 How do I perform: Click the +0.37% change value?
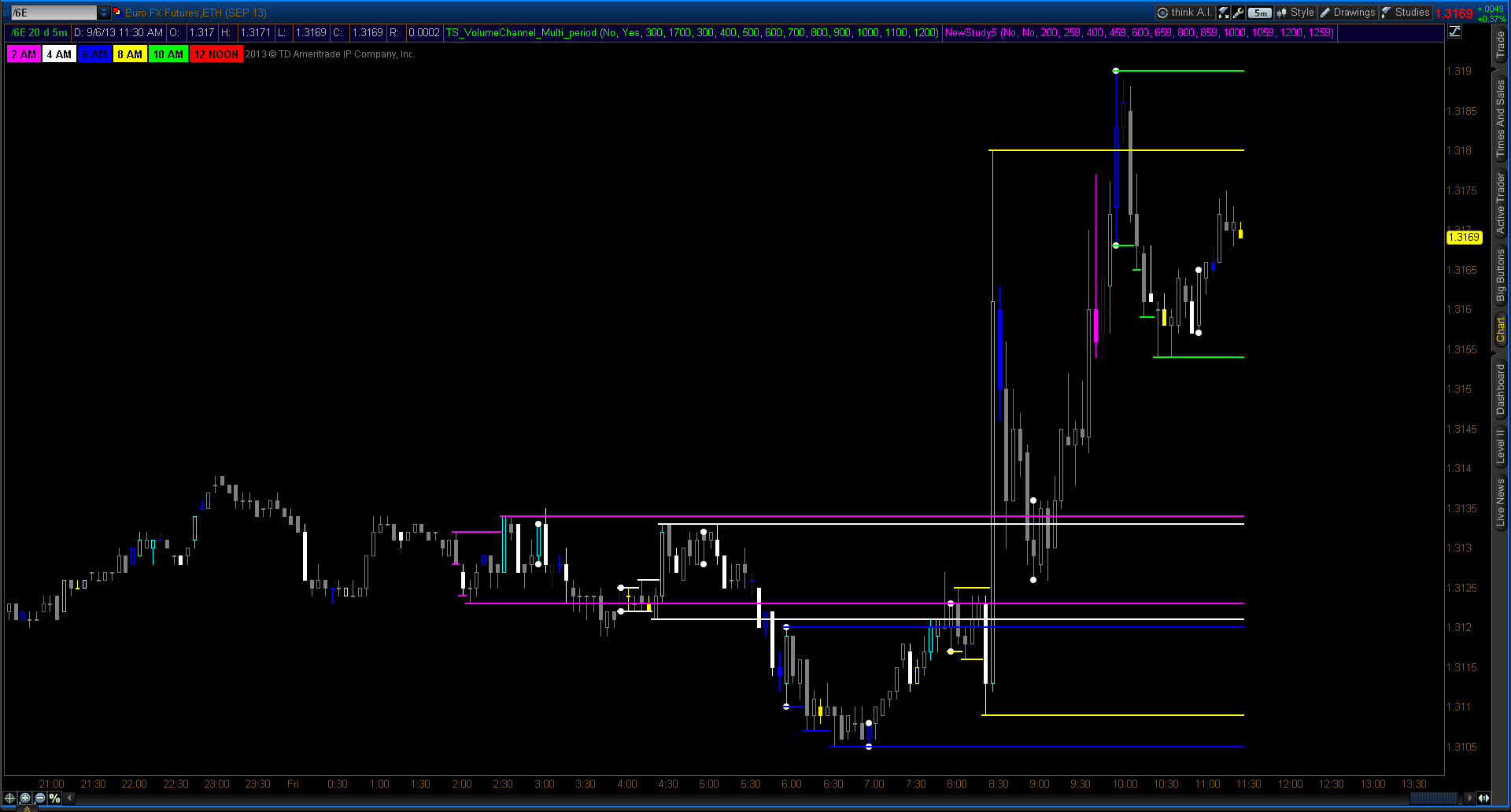(x=1491, y=19)
